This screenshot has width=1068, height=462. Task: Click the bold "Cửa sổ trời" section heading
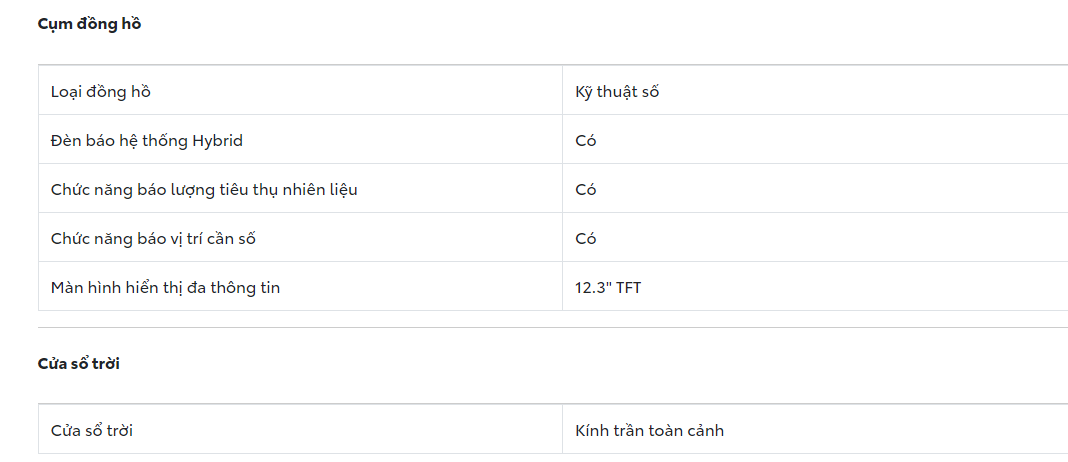pyautogui.click(x=79, y=364)
